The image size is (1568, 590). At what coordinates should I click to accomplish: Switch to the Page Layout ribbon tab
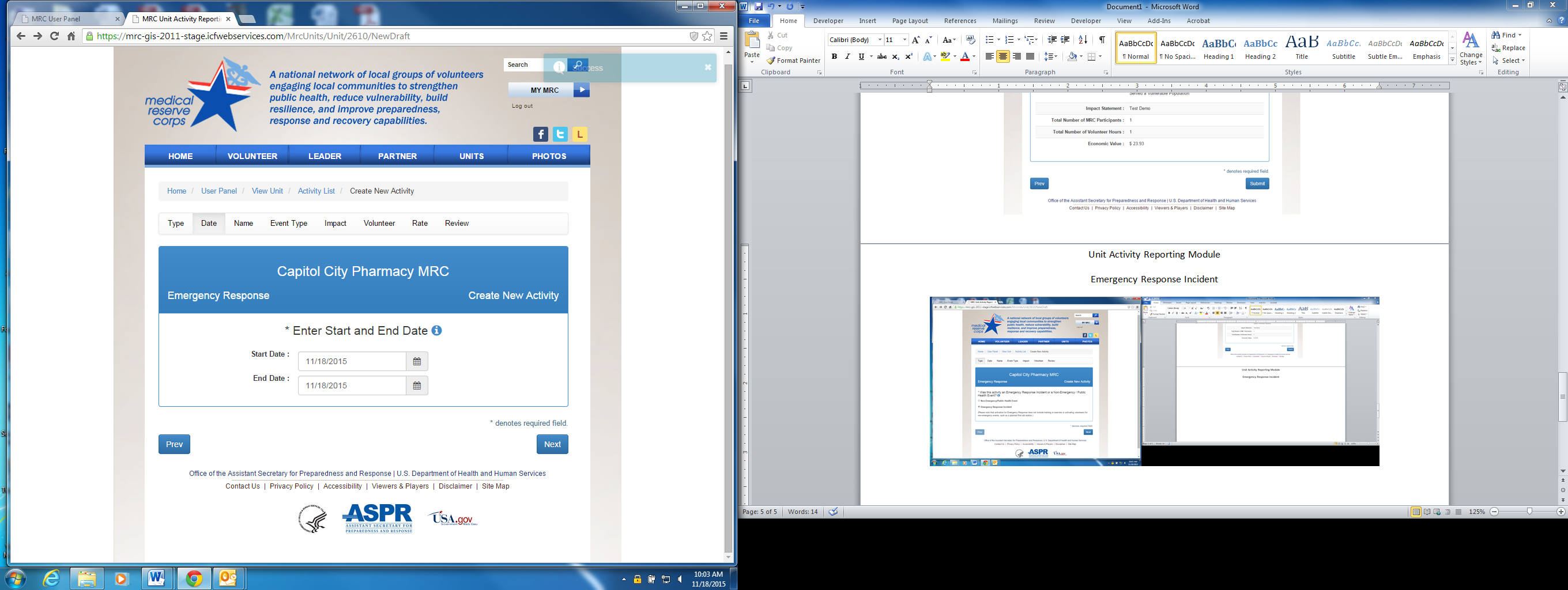[x=910, y=21]
